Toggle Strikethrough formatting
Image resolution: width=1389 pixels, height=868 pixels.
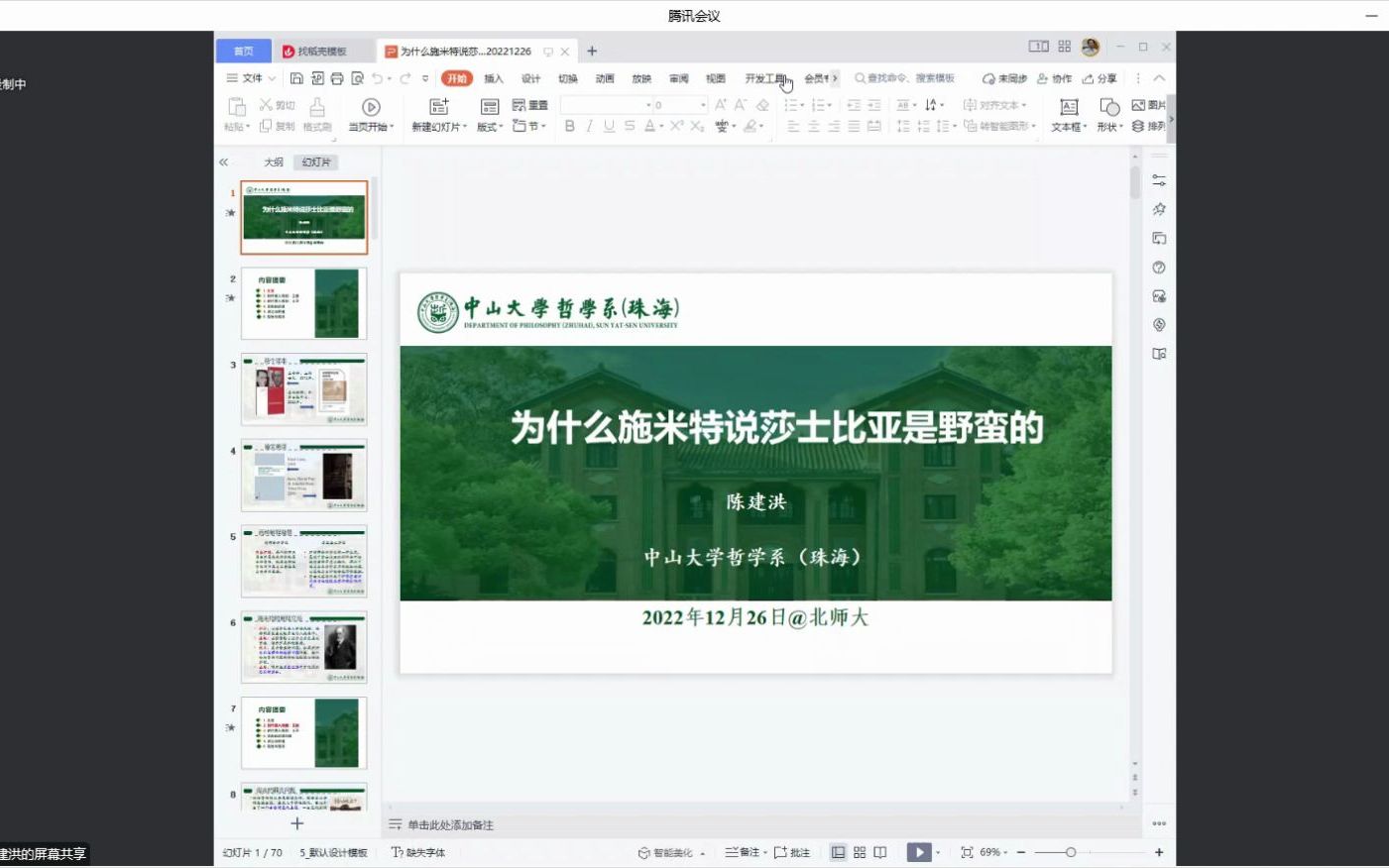630,126
